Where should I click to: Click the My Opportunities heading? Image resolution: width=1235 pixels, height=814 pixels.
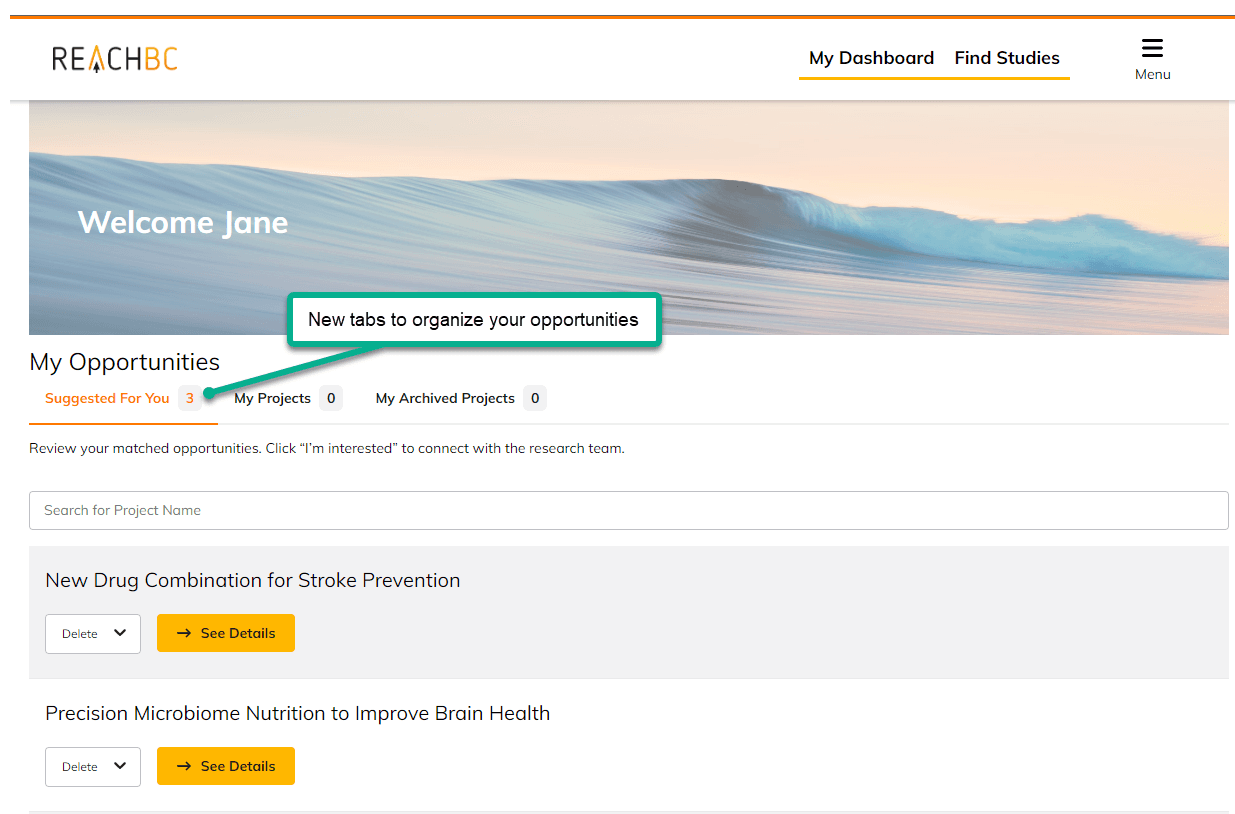(x=125, y=362)
